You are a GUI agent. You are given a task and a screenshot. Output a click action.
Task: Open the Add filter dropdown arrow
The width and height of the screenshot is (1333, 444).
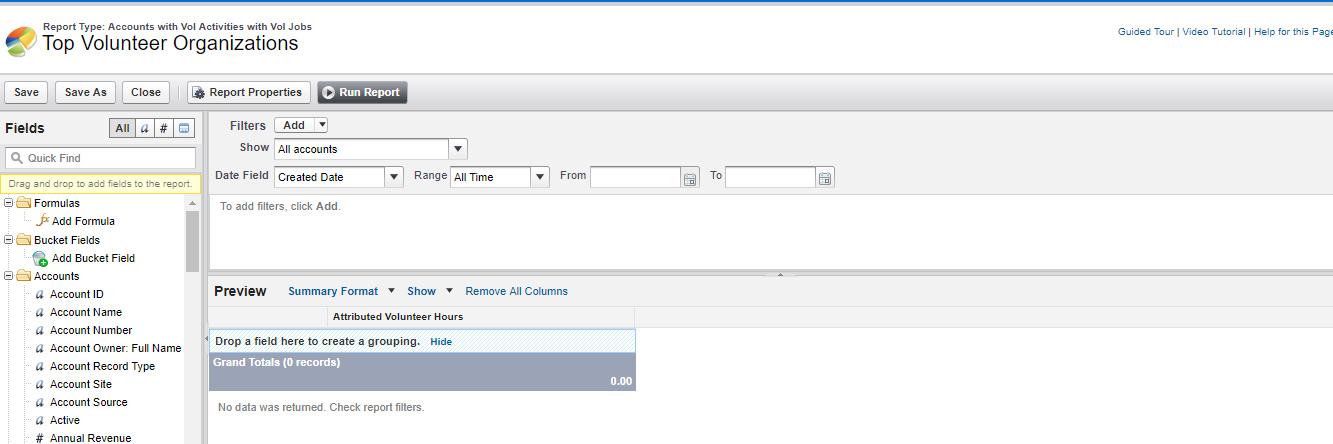click(321, 125)
